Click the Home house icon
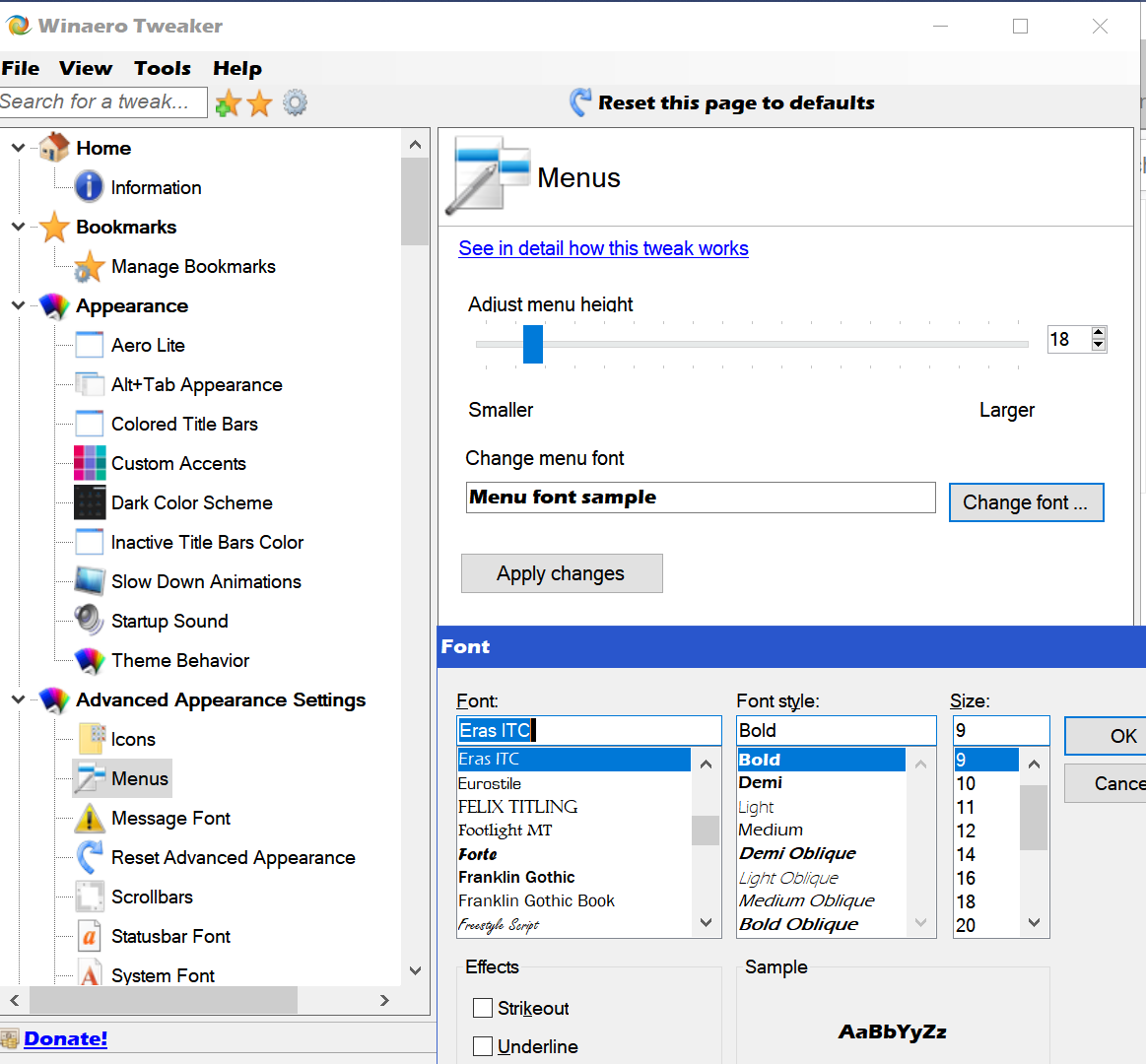Viewport: 1146px width, 1064px height. tap(54, 148)
